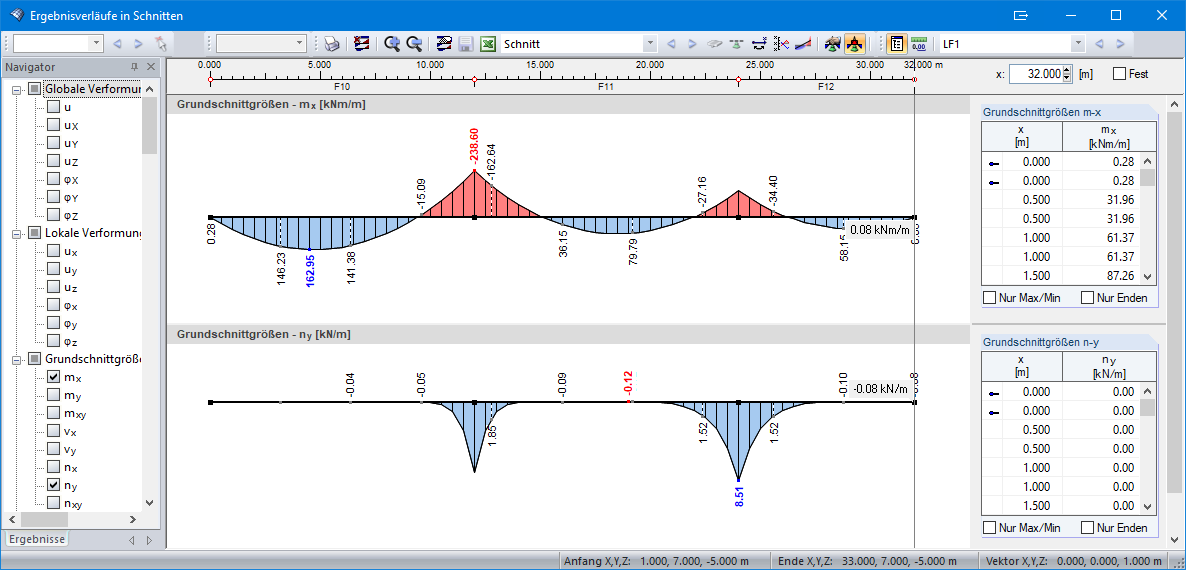The width and height of the screenshot is (1186, 570).
Task: Click the red-cross diagram removal icon
Action: (362, 44)
